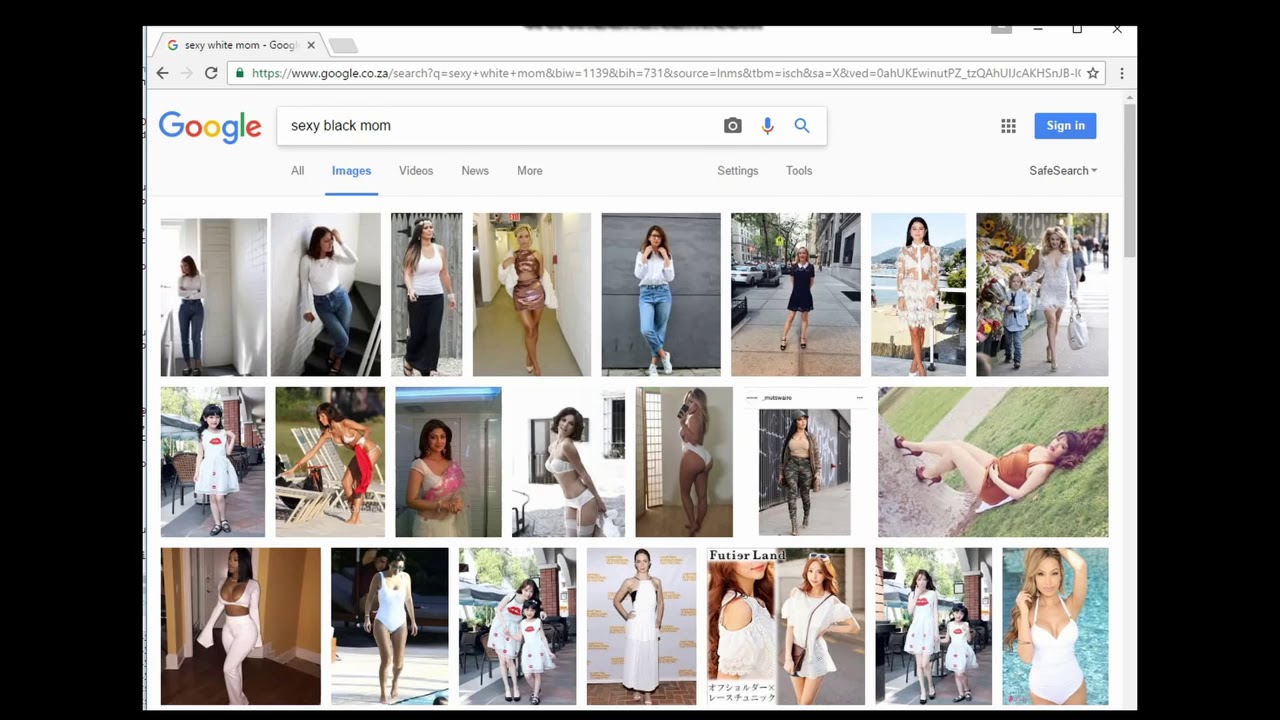Click the blue magnifier search icon
Viewport: 1280px width, 720px height.
(802, 125)
